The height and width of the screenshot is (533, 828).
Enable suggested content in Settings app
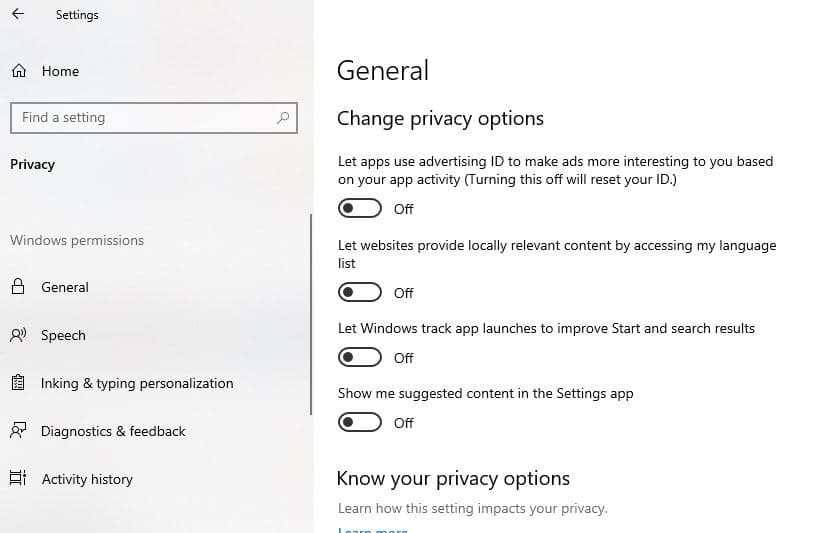360,422
